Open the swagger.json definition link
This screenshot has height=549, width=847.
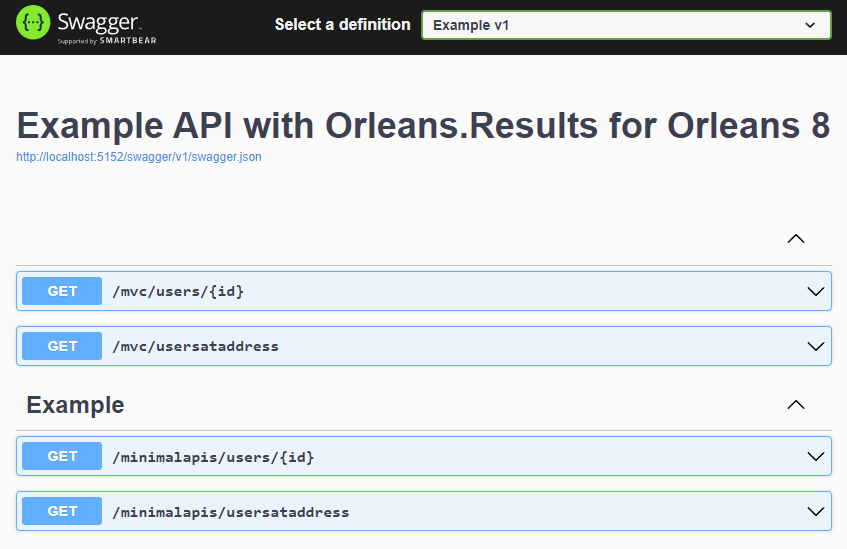pos(139,157)
